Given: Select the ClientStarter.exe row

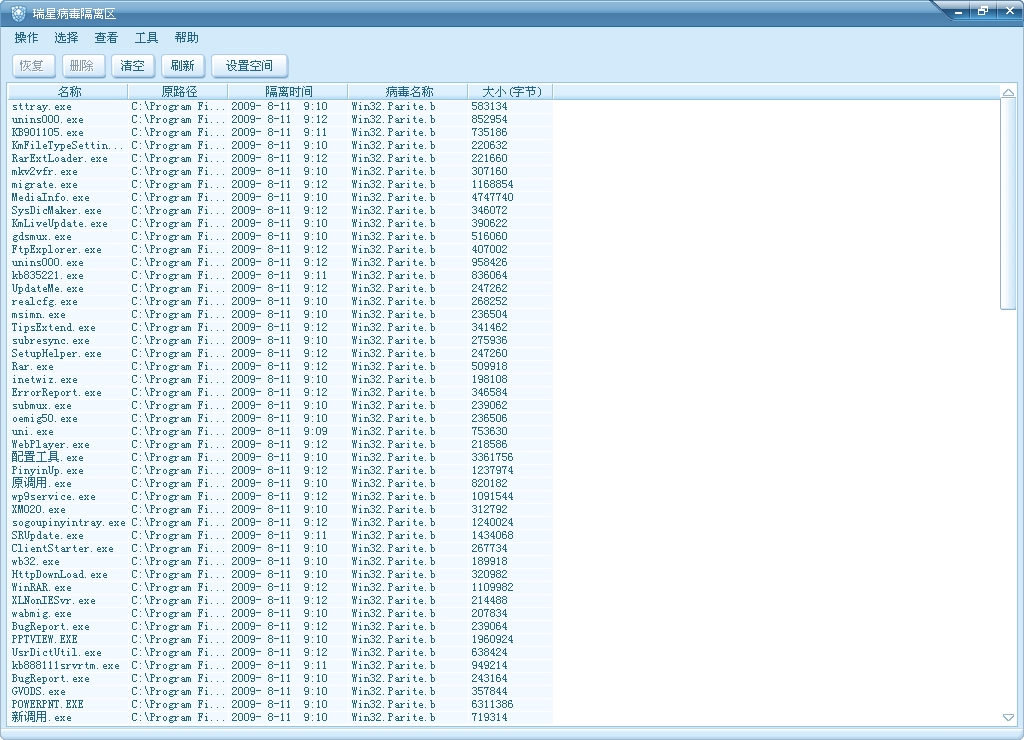Looking at the screenshot, I should pyautogui.click(x=281, y=549).
